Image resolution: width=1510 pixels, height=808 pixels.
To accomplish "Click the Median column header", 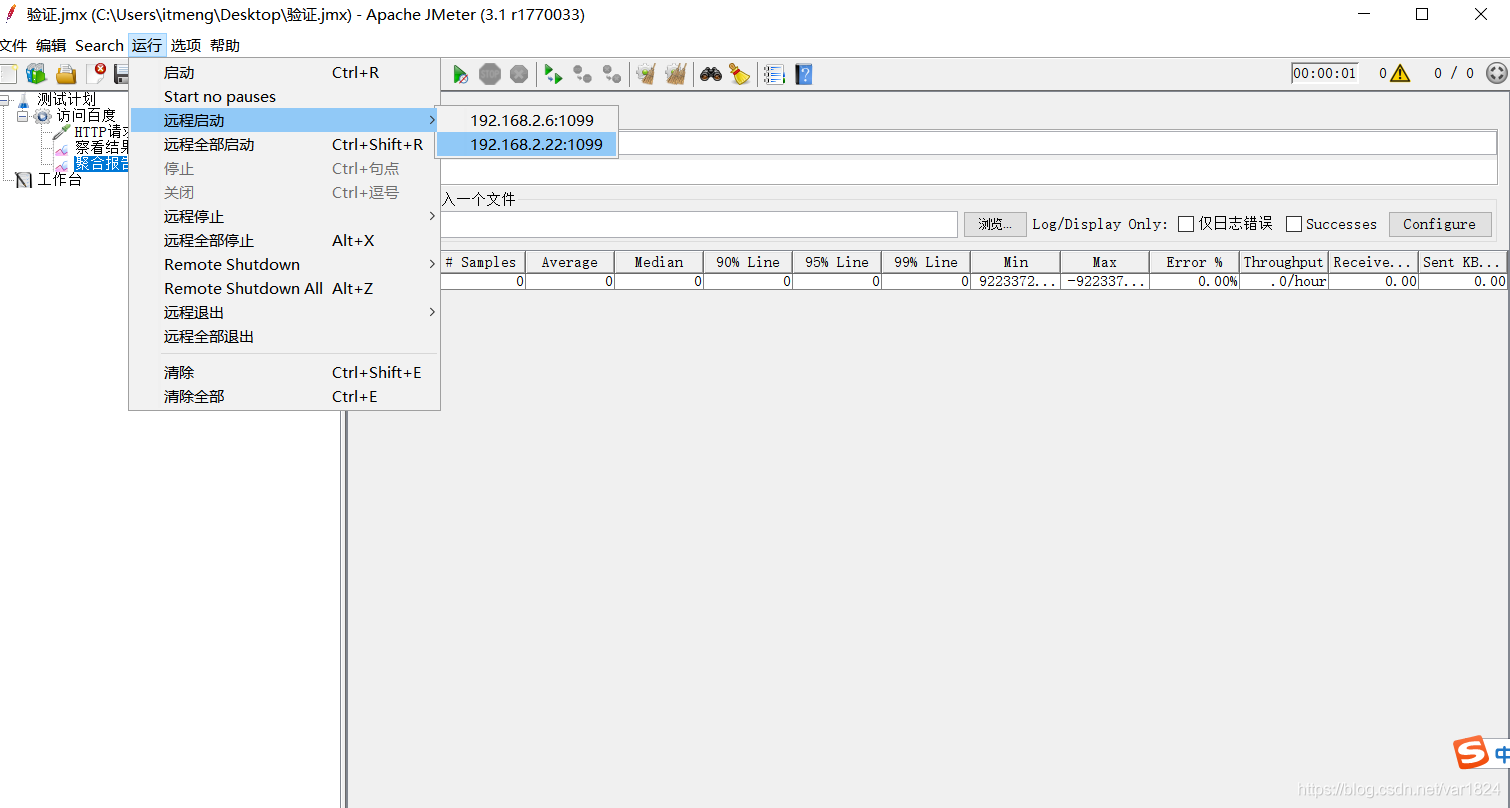I will pos(659,262).
